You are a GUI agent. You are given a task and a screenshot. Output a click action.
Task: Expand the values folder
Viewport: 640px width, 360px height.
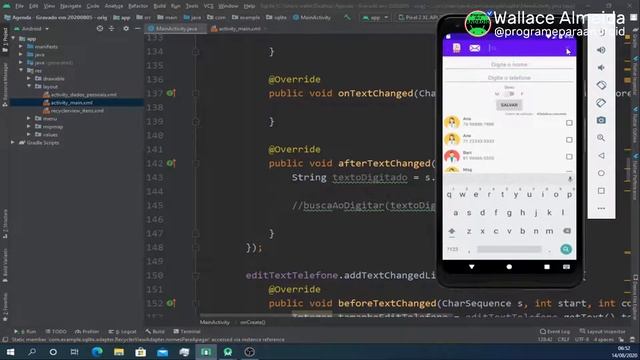tap(29, 134)
